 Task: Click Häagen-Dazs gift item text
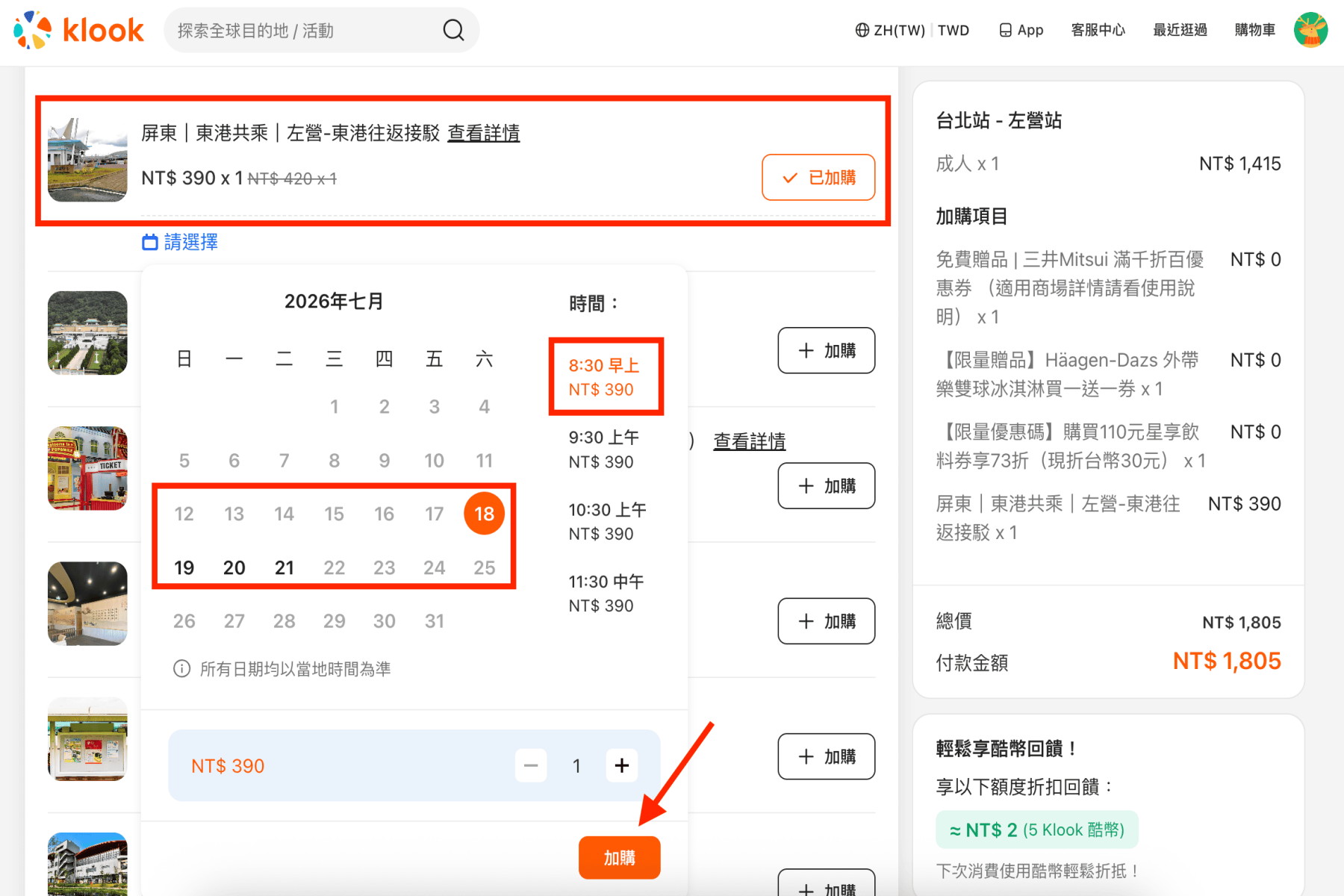(x=1068, y=374)
